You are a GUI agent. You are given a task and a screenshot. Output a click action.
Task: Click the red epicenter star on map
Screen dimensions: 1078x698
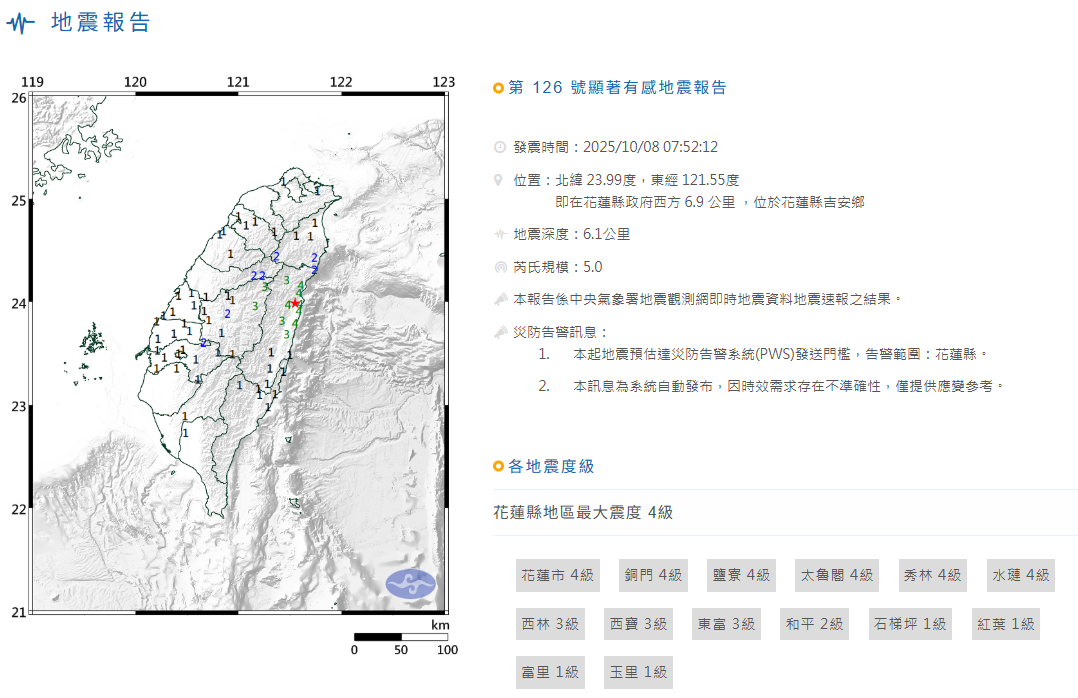click(x=295, y=302)
